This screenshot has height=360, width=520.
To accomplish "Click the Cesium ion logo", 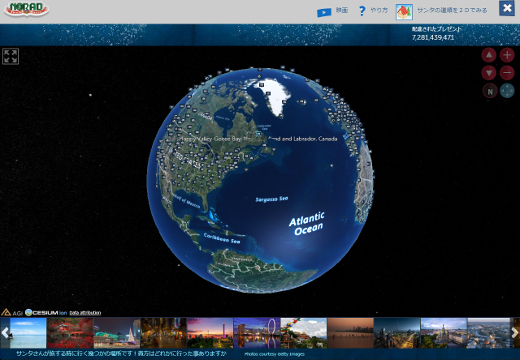I will tap(46, 313).
